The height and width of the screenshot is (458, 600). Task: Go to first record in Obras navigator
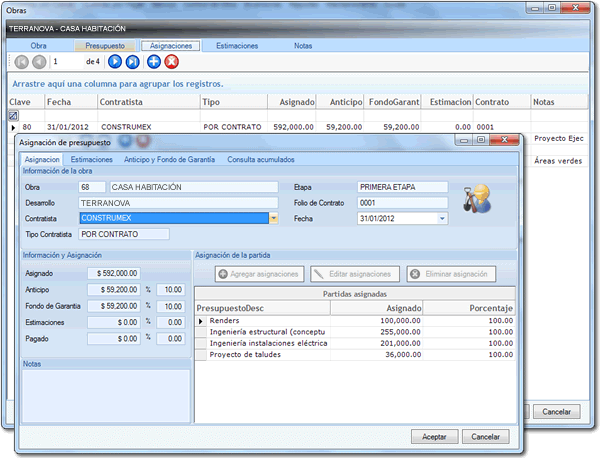coord(21,62)
